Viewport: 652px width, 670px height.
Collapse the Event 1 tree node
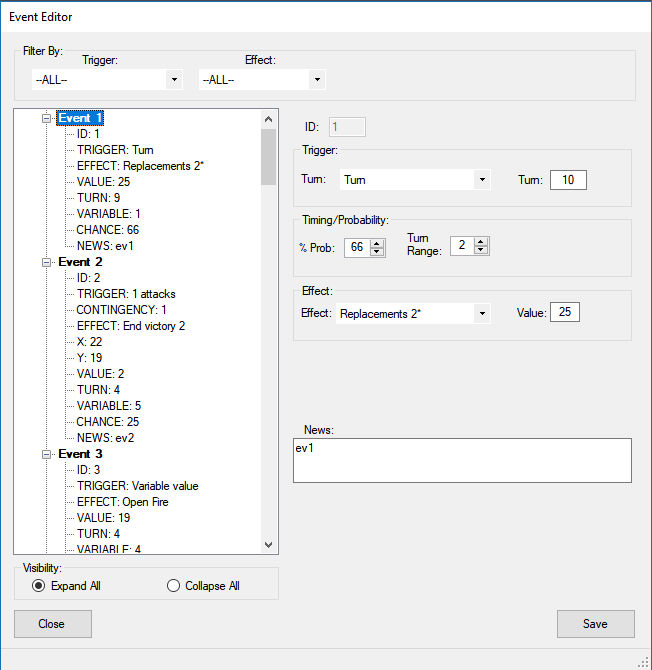pyautogui.click(x=45, y=118)
